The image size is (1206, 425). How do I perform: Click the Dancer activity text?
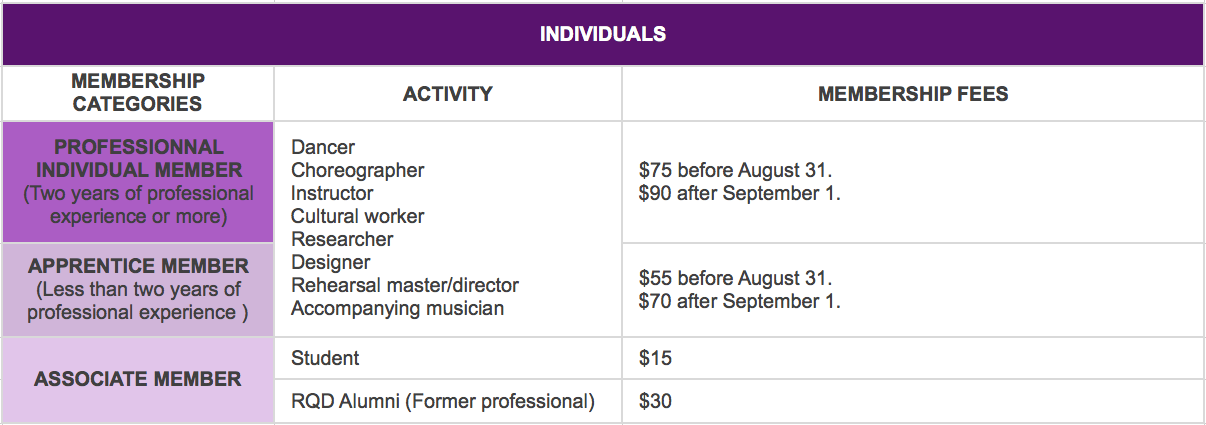tap(323, 148)
